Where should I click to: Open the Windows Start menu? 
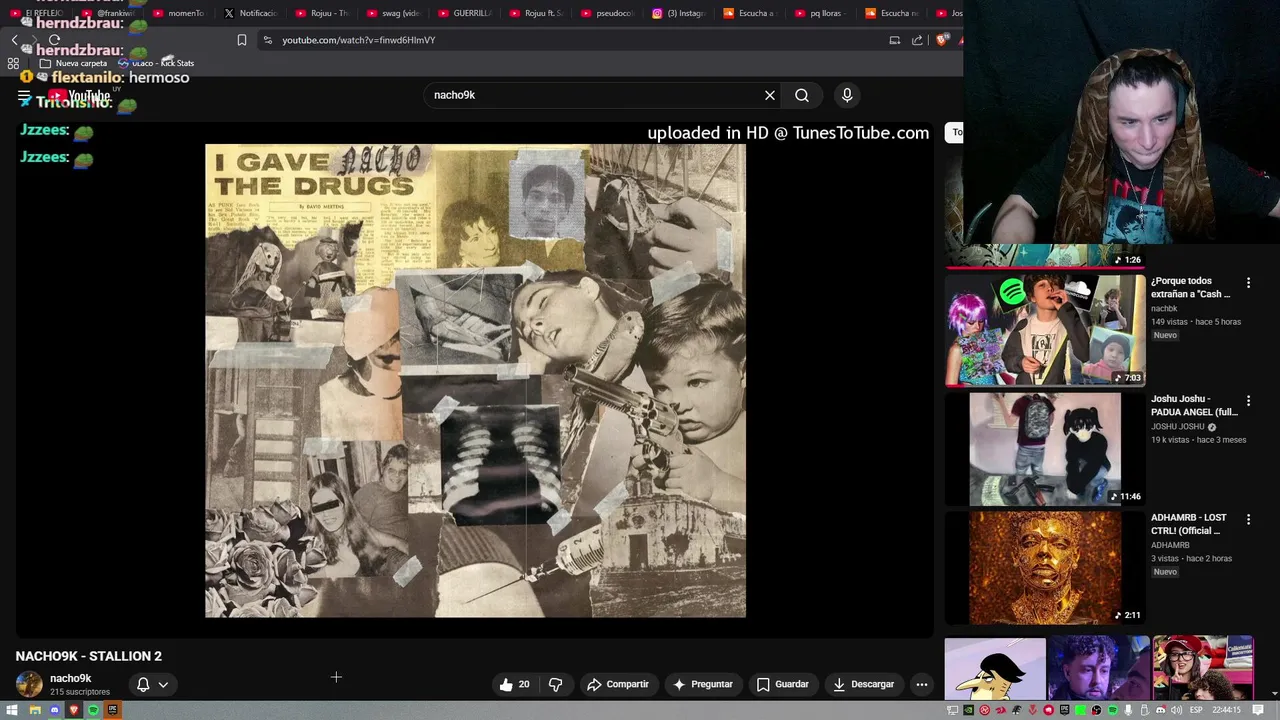tap(12, 710)
